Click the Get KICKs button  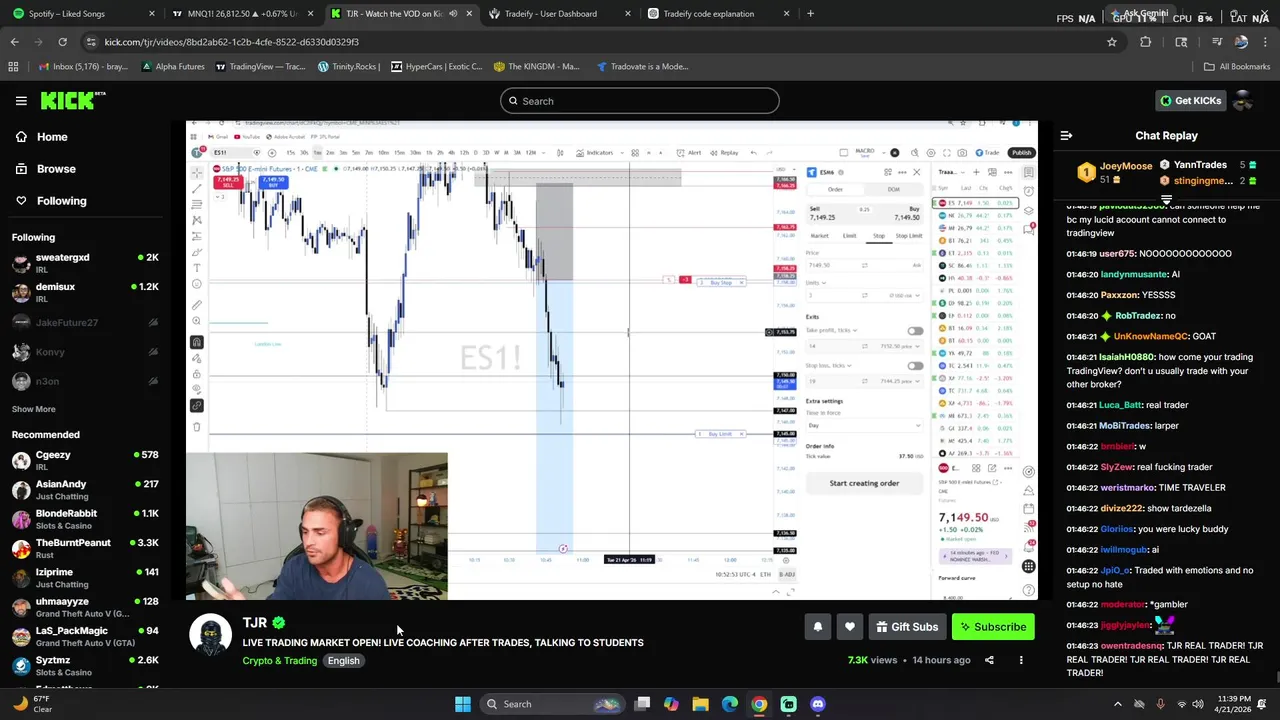pos(1190,101)
